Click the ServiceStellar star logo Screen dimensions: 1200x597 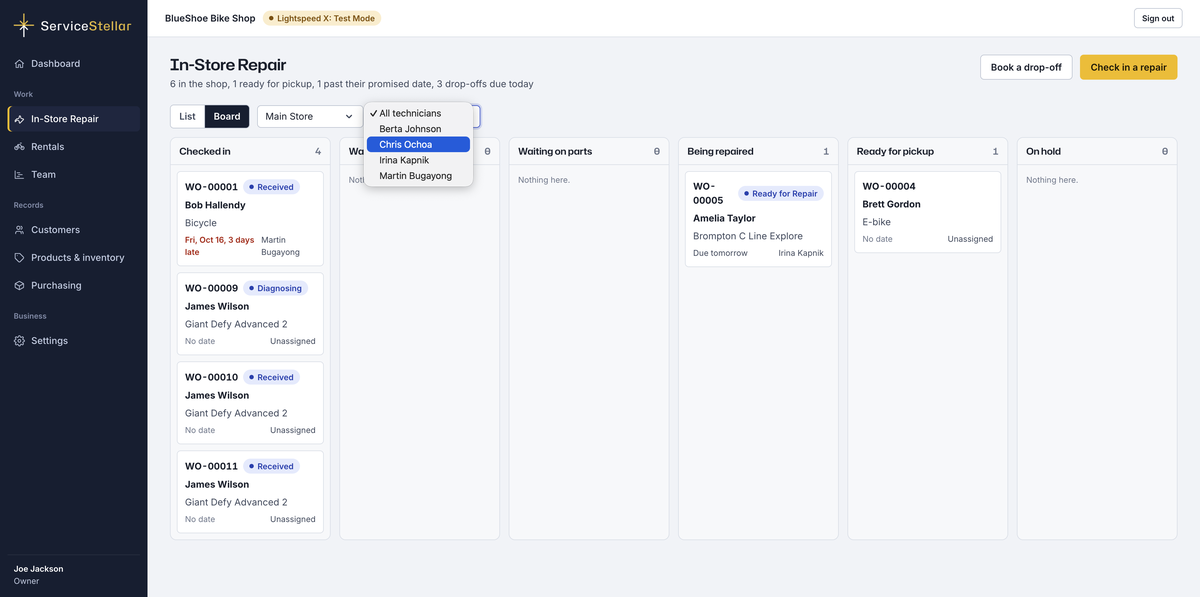coord(24,25)
